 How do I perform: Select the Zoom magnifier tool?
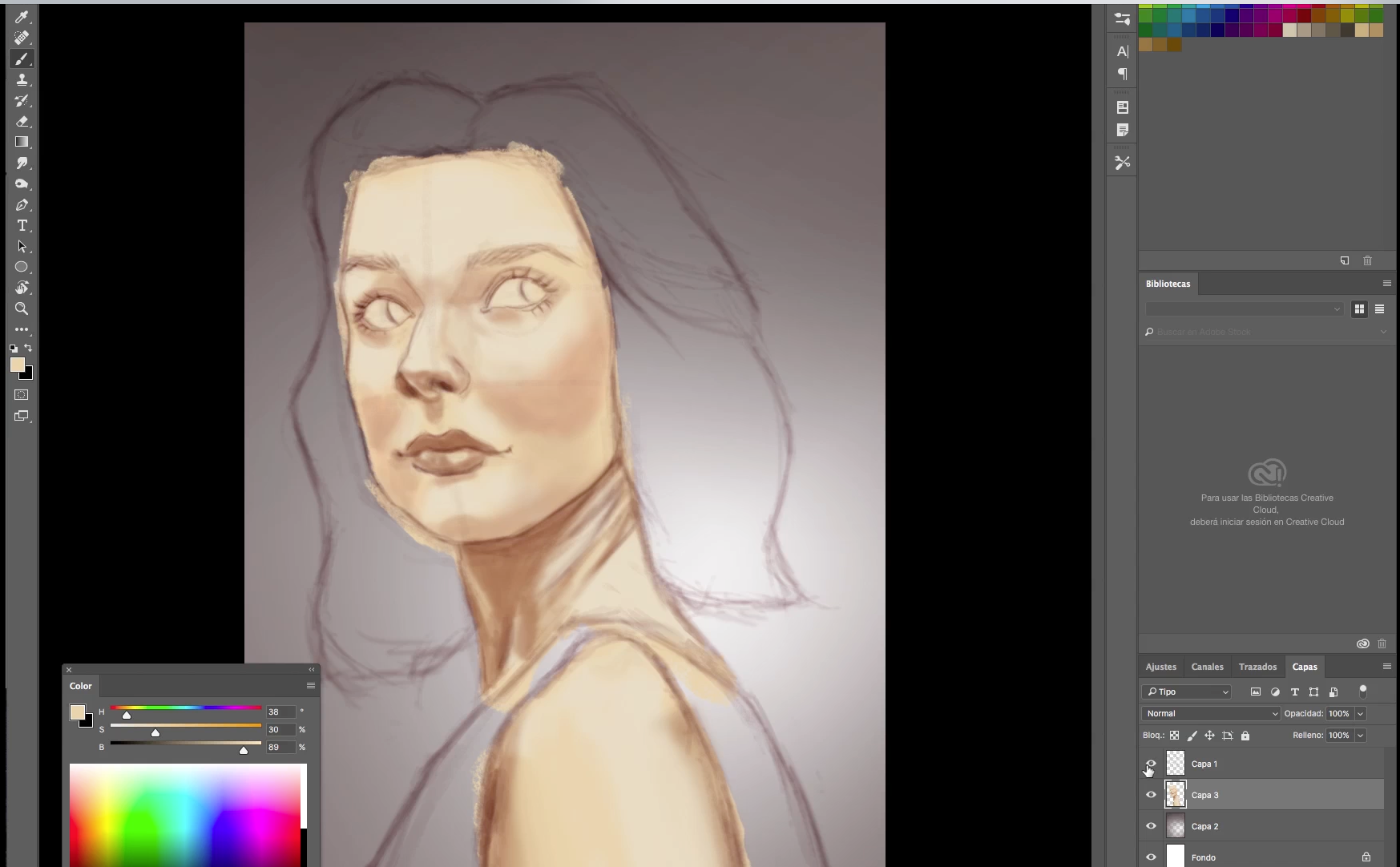[22, 308]
